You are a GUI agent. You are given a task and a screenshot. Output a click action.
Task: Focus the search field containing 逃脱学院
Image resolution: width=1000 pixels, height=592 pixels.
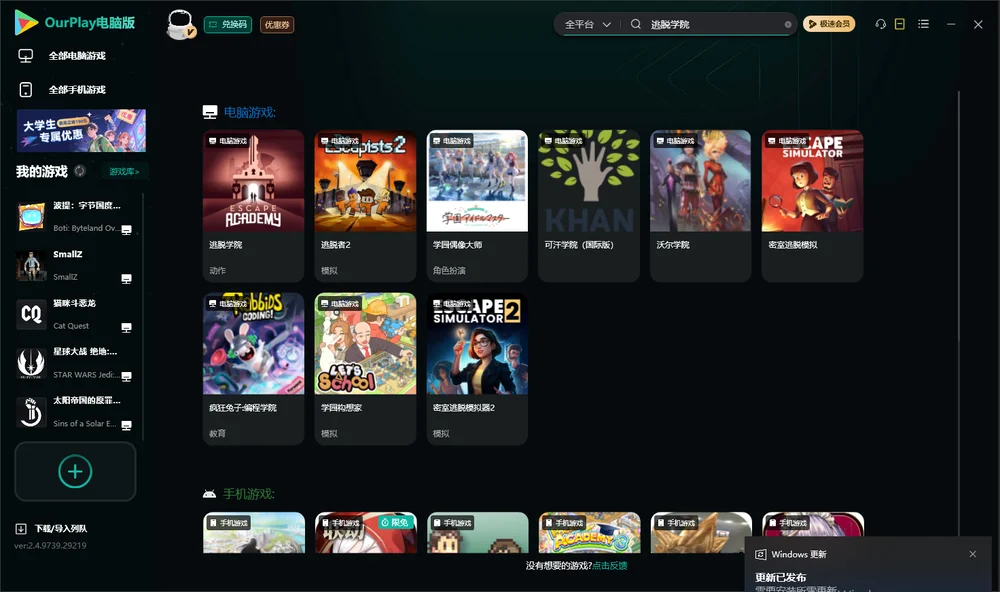pos(714,24)
